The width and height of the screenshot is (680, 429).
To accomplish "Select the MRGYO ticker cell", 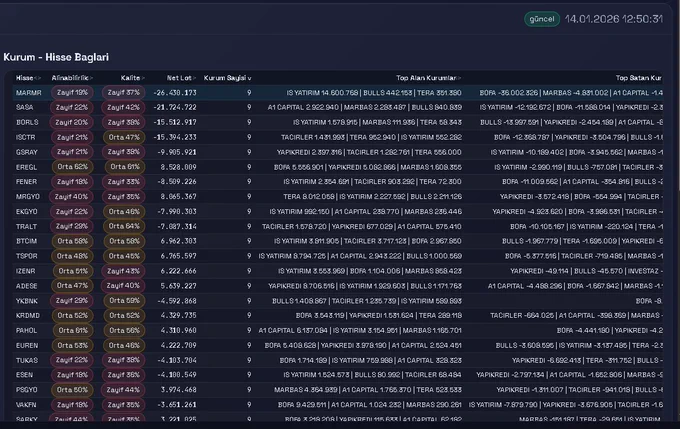I will click(x=27, y=196).
